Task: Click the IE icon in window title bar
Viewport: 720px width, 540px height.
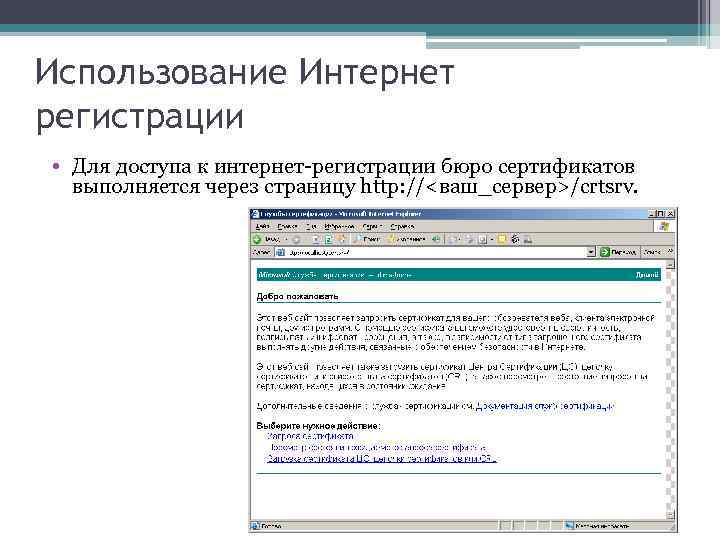Action: [255, 214]
